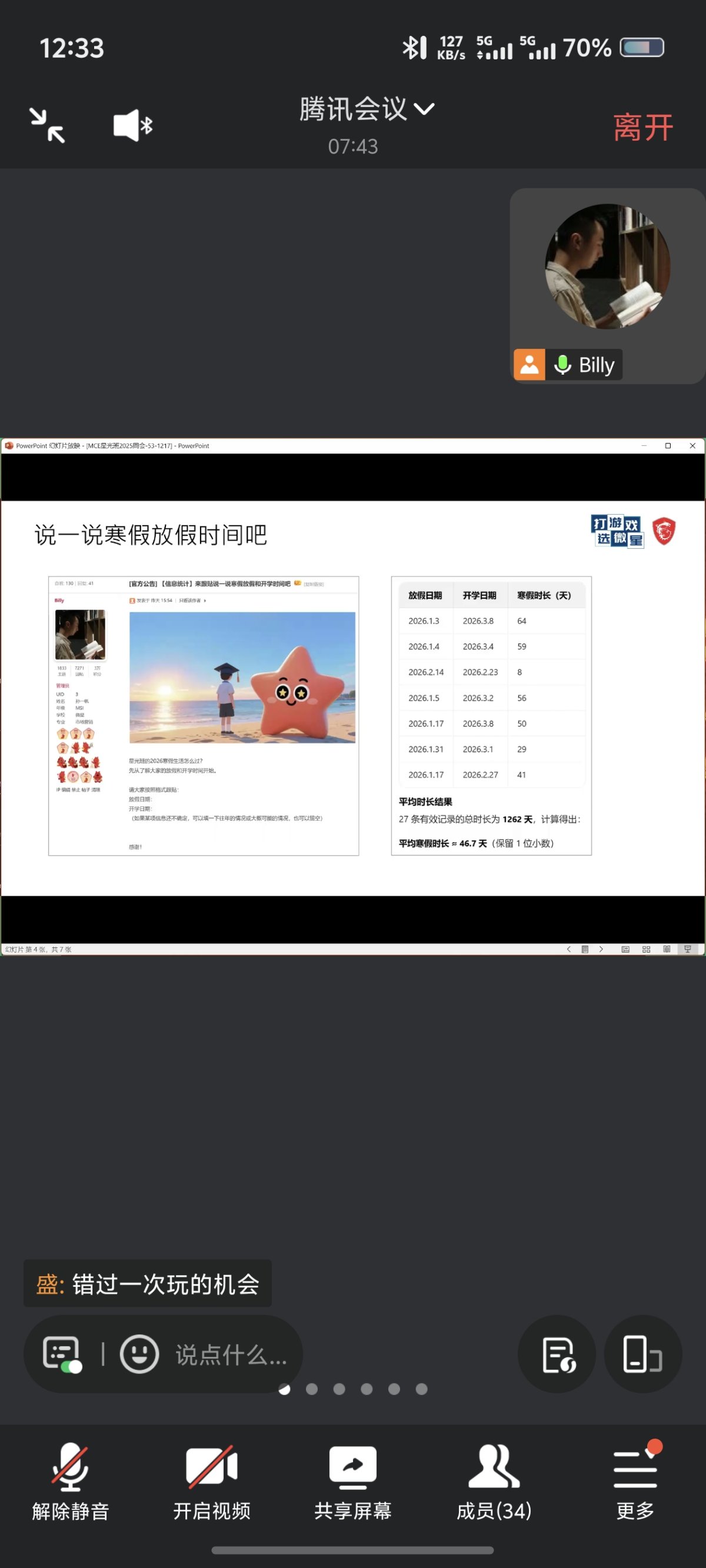
Task: Select the first page indicator dot
Action: pos(285,1389)
